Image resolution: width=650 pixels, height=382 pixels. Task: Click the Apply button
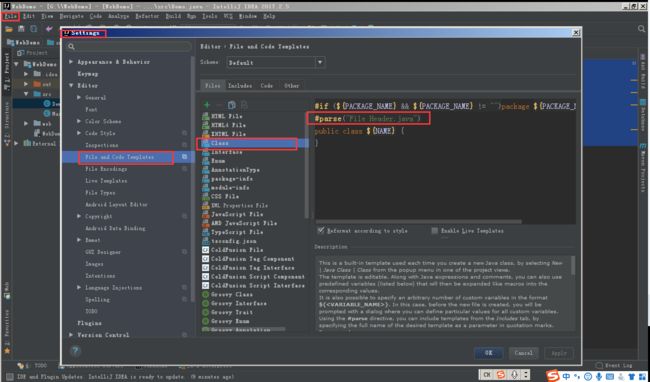[x=559, y=353]
